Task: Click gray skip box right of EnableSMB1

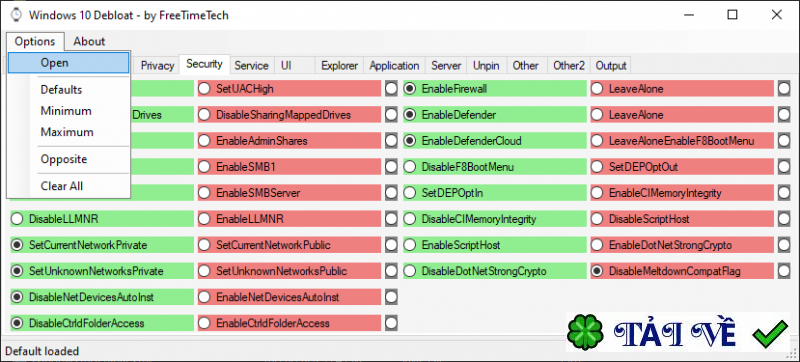Action: [x=391, y=167]
